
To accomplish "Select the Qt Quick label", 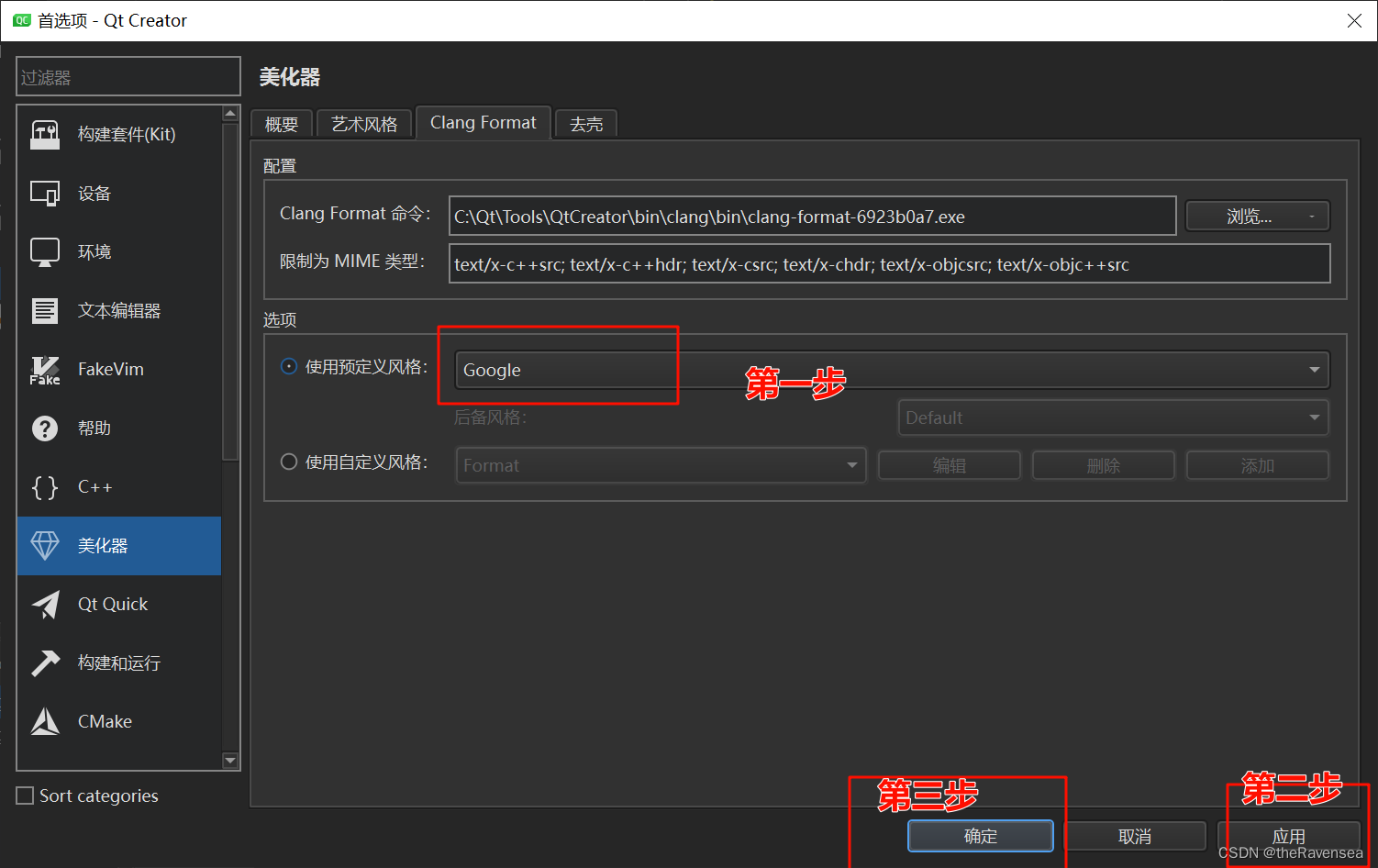I will point(113,605).
